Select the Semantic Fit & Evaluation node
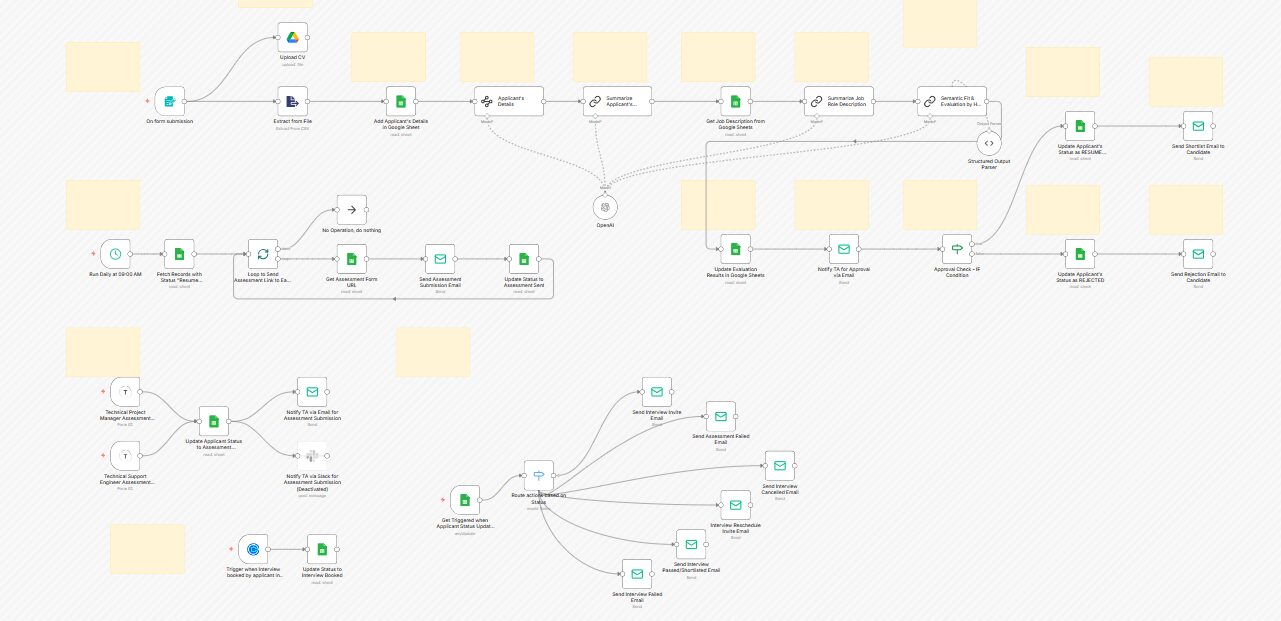 click(952, 101)
